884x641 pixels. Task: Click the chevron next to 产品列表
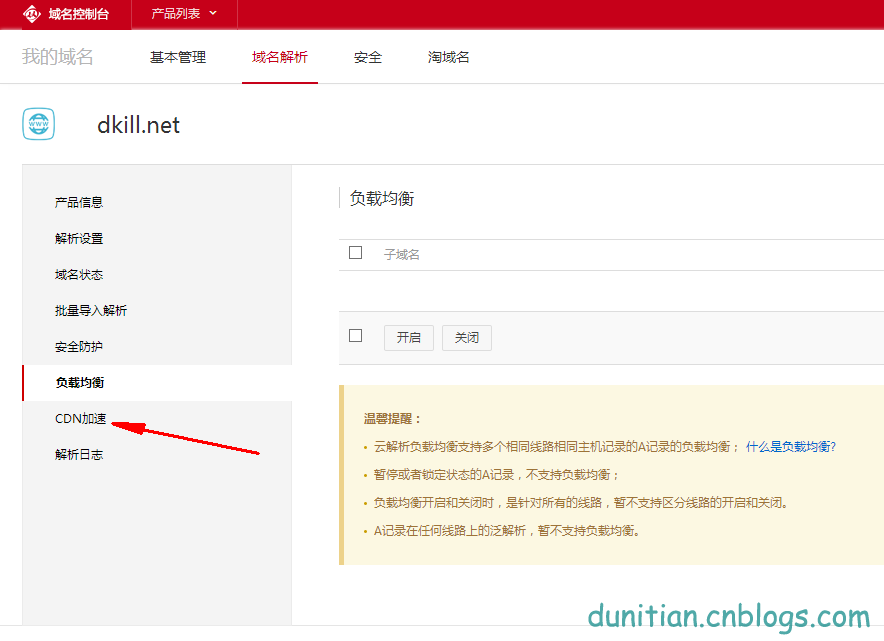211,15
